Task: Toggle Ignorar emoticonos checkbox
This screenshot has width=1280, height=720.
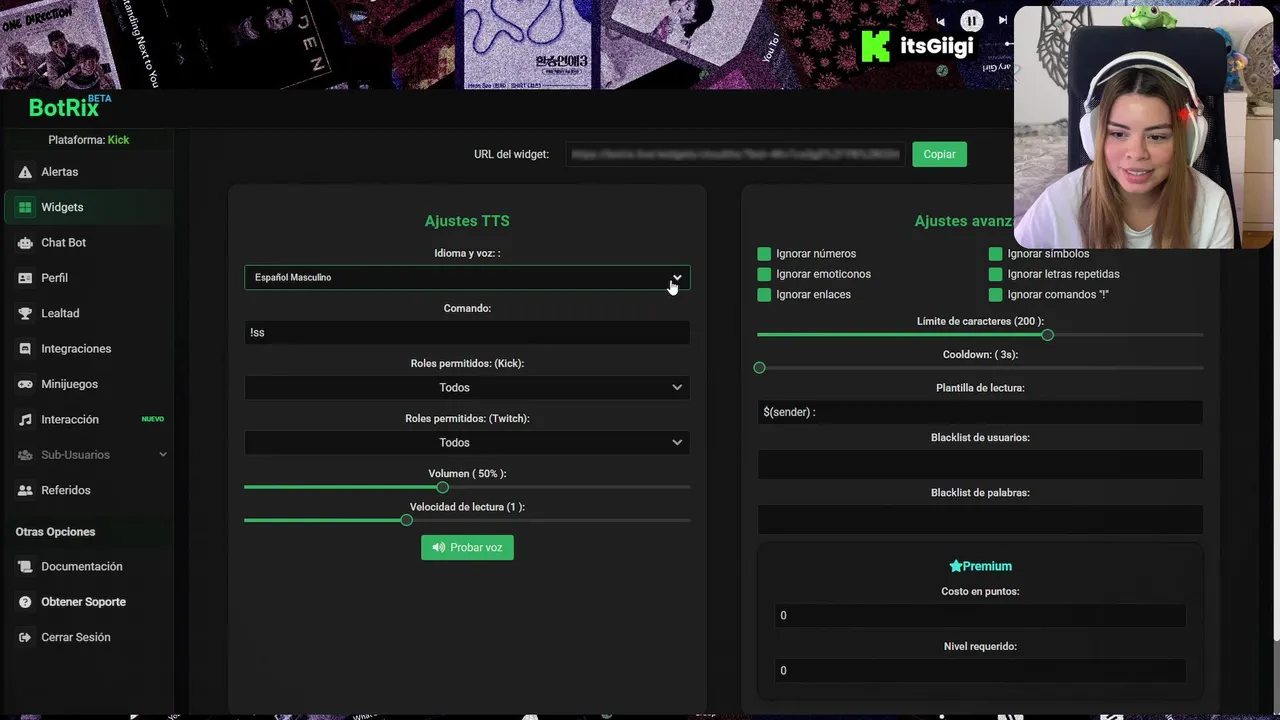Action: (764, 274)
